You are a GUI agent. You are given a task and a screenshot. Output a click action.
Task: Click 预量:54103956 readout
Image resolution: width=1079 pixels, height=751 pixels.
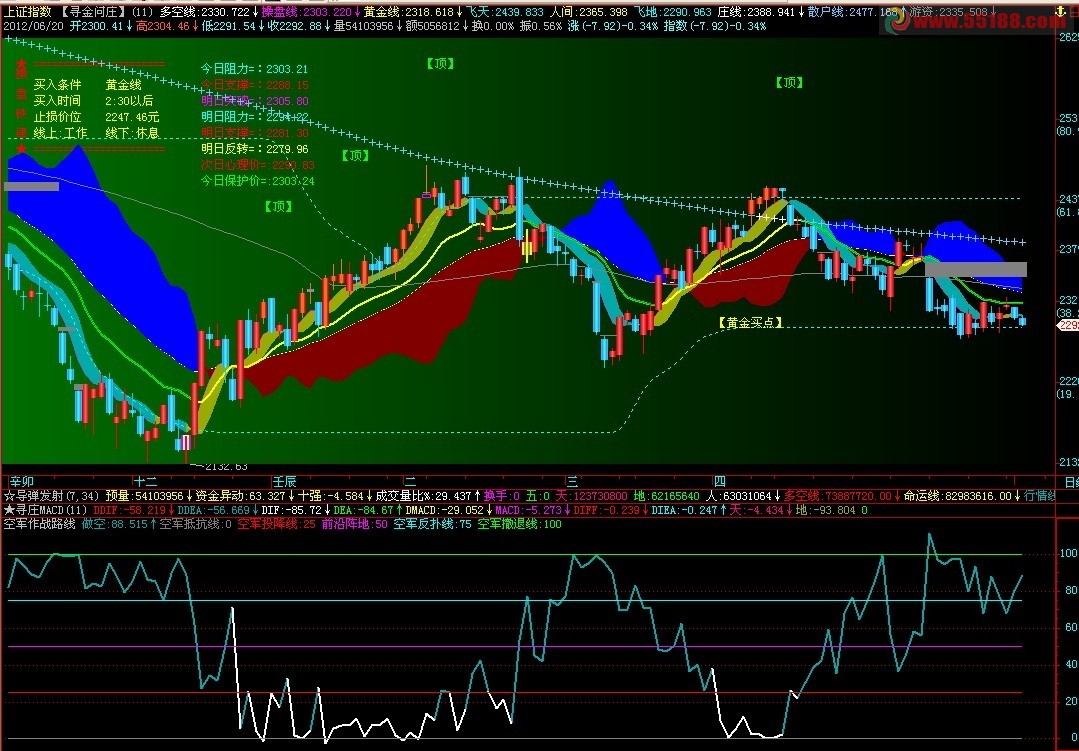pos(145,496)
